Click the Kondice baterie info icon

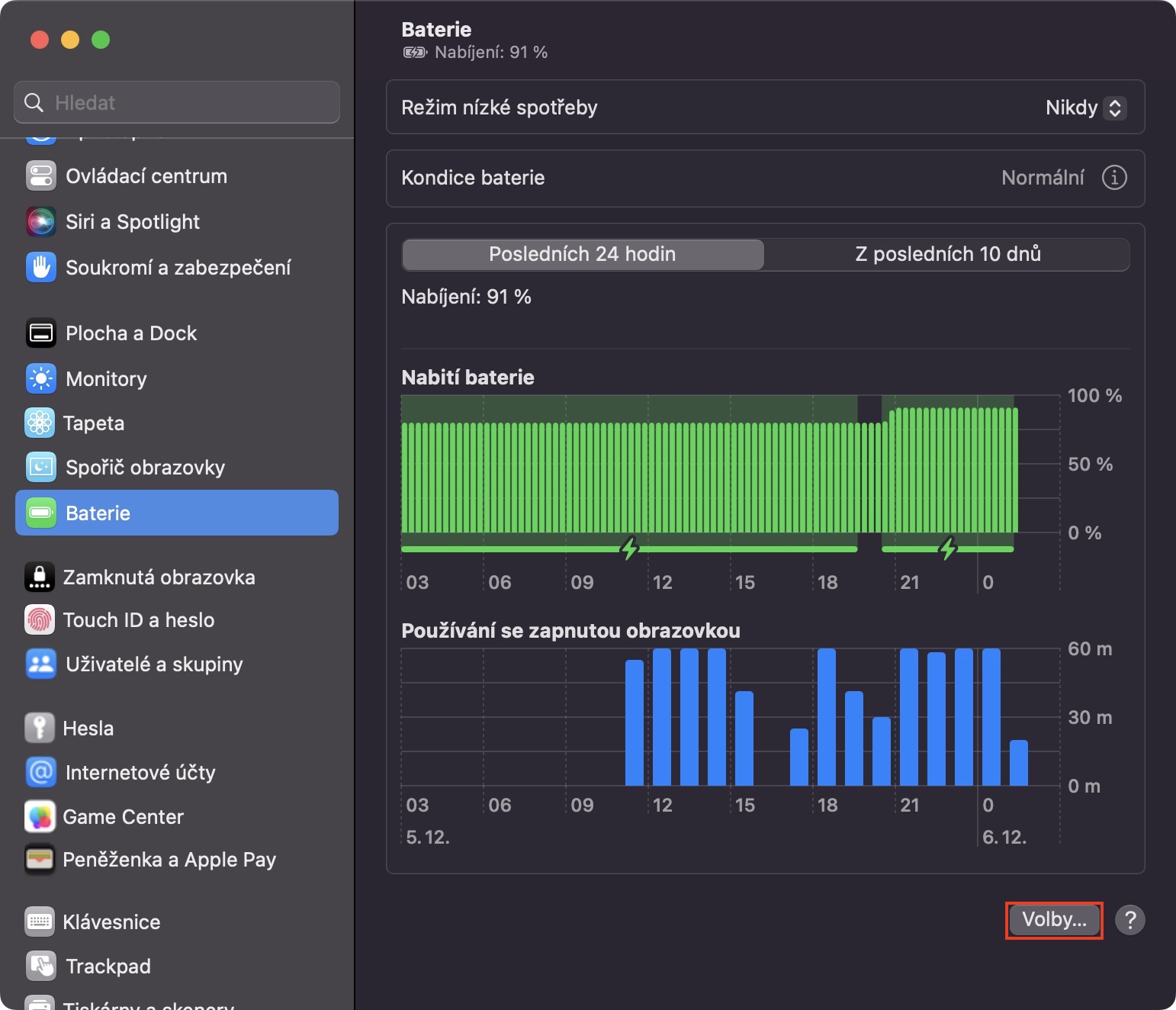(x=1113, y=178)
